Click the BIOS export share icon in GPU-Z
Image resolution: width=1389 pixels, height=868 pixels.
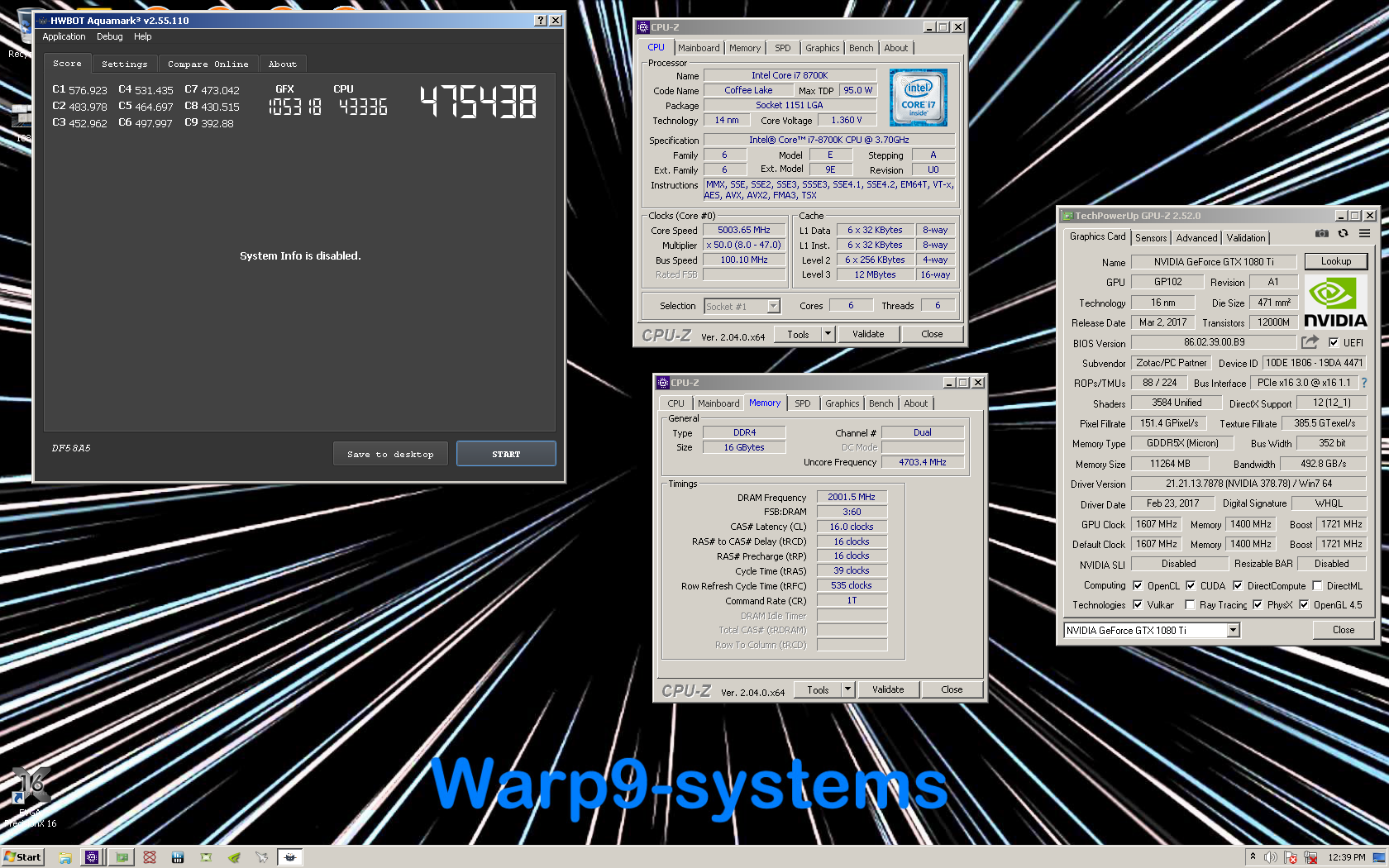[1310, 342]
